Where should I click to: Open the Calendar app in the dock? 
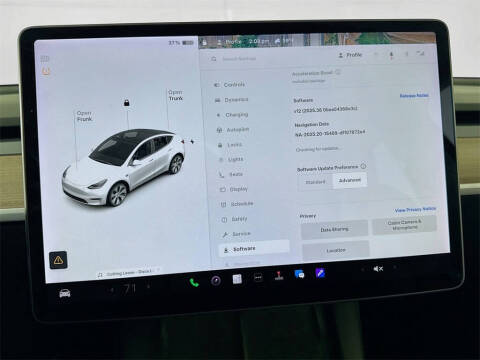click(237, 279)
